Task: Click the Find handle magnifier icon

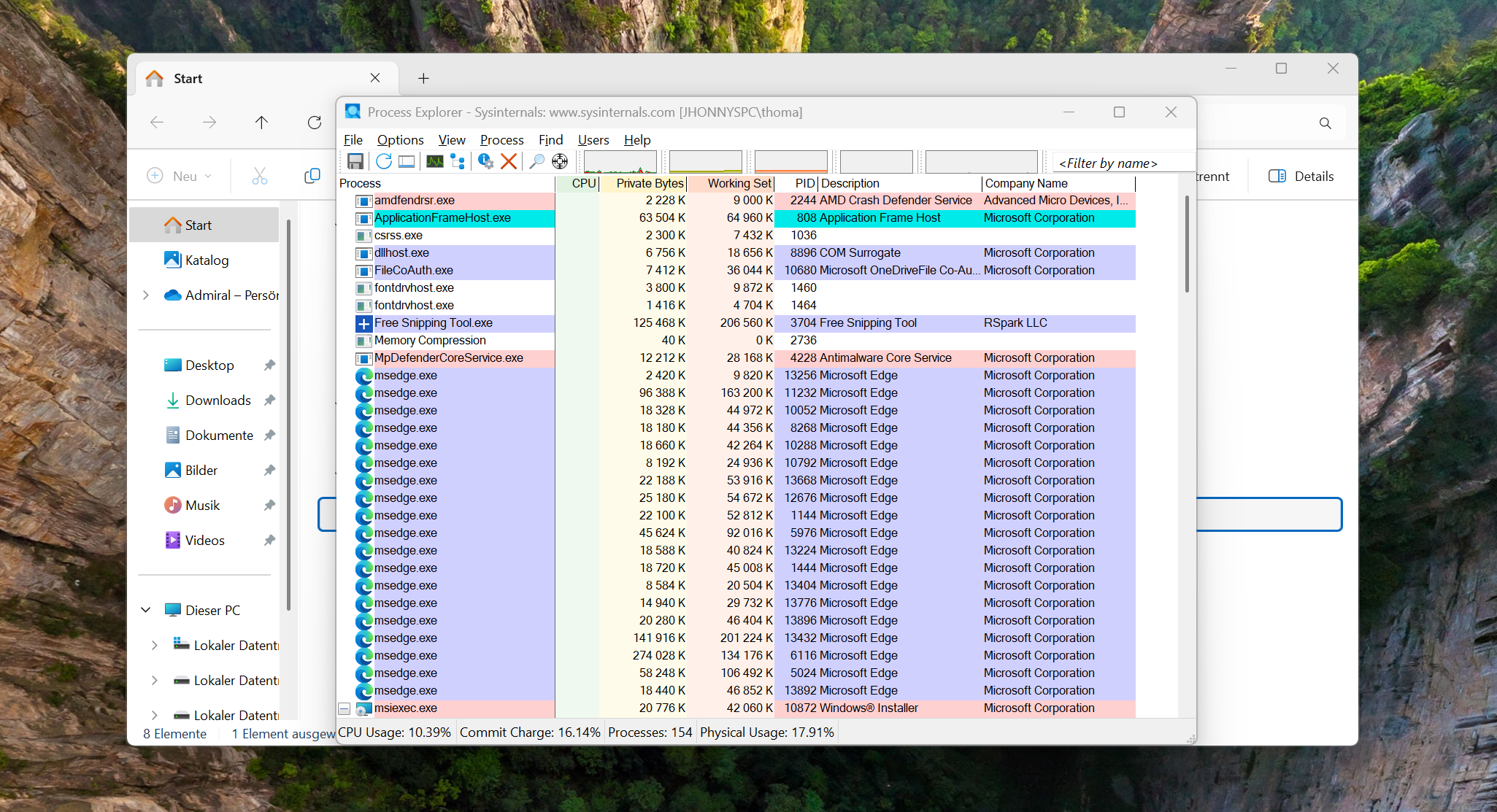Action: [536, 161]
